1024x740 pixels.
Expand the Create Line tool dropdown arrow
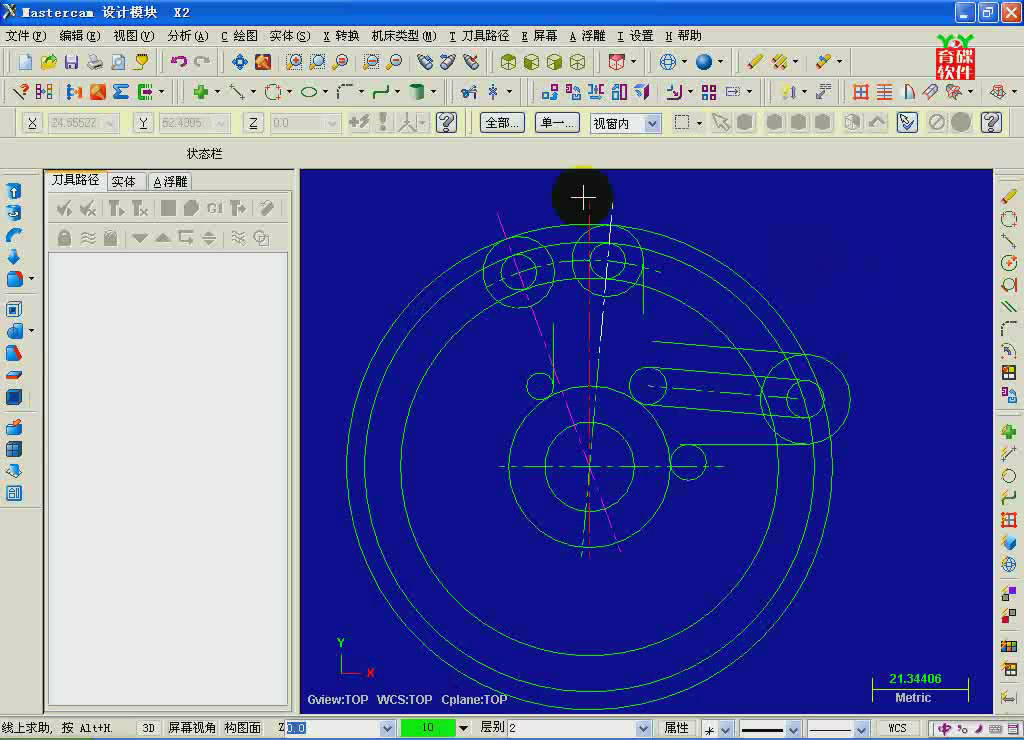pos(253,92)
